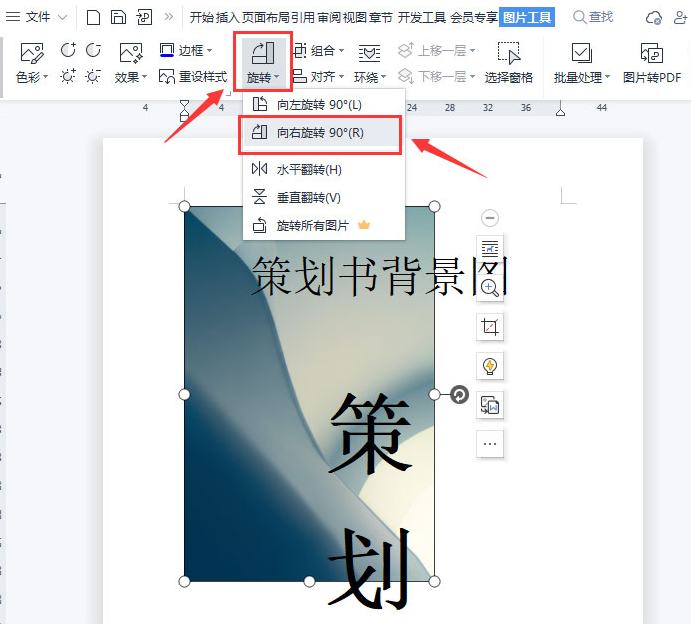
Task: Expand the 文件 menu arrow
Action: [x=63, y=18]
